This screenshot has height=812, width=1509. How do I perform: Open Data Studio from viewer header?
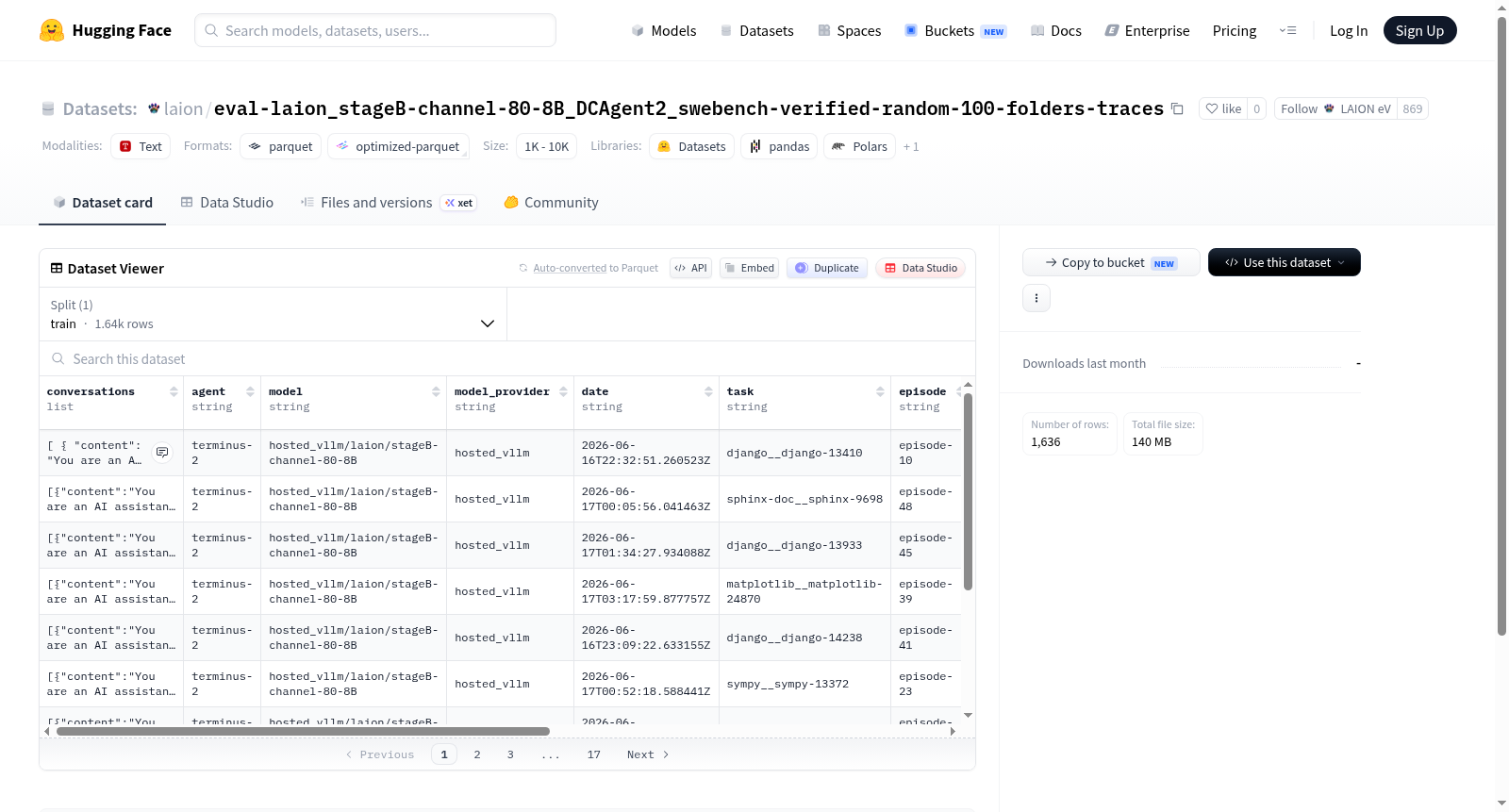click(920, 268)
